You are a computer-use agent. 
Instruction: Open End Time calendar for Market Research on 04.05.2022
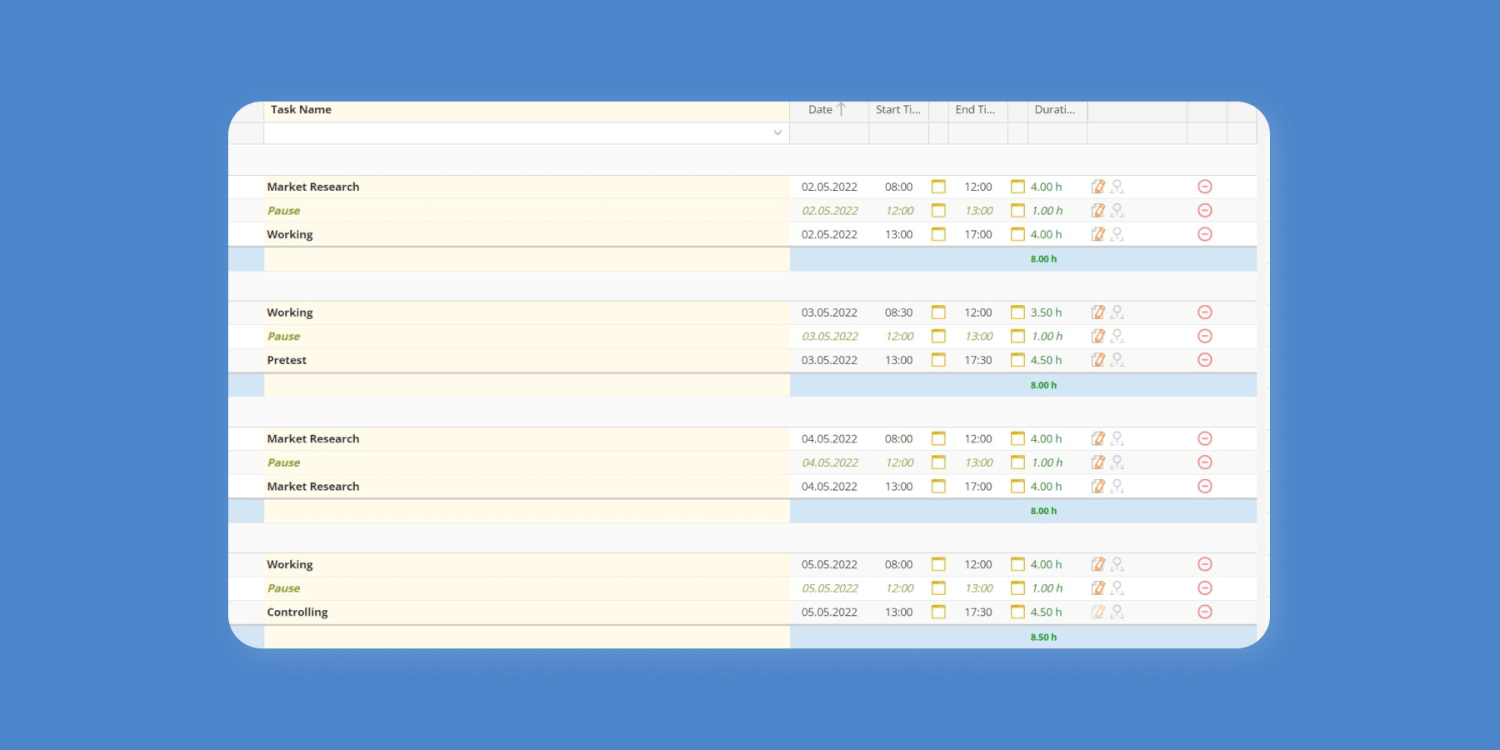tap(1017, 438)
